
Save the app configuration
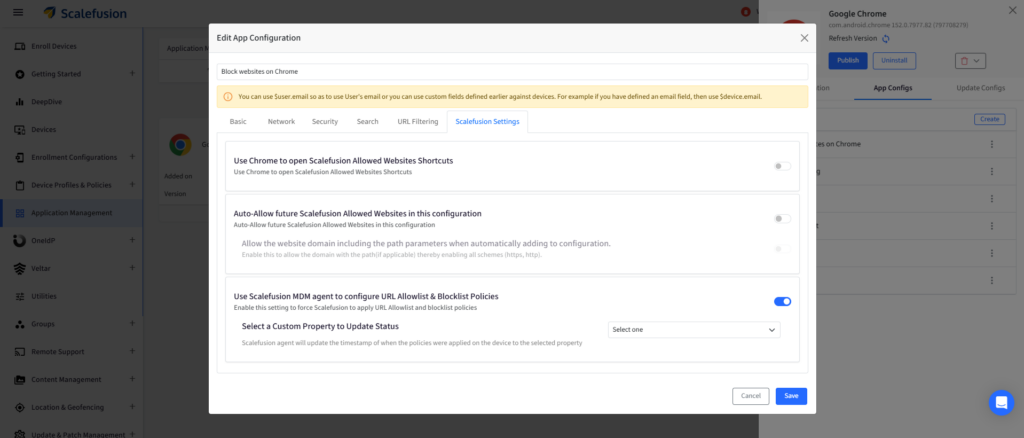pyautogui.click(x=792, y=396)
